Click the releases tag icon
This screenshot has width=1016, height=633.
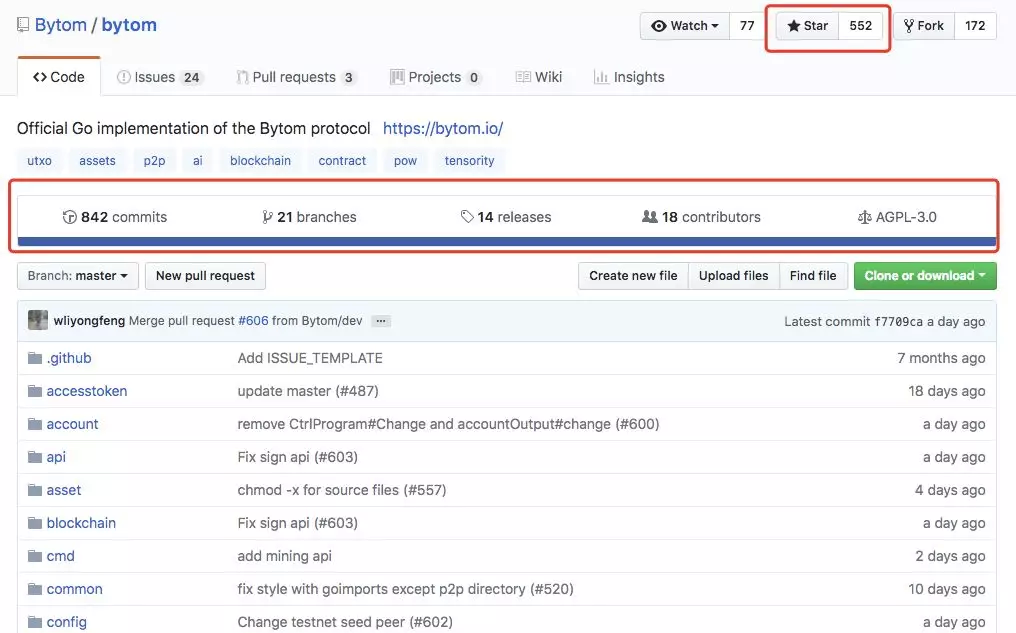pos(467,216)
